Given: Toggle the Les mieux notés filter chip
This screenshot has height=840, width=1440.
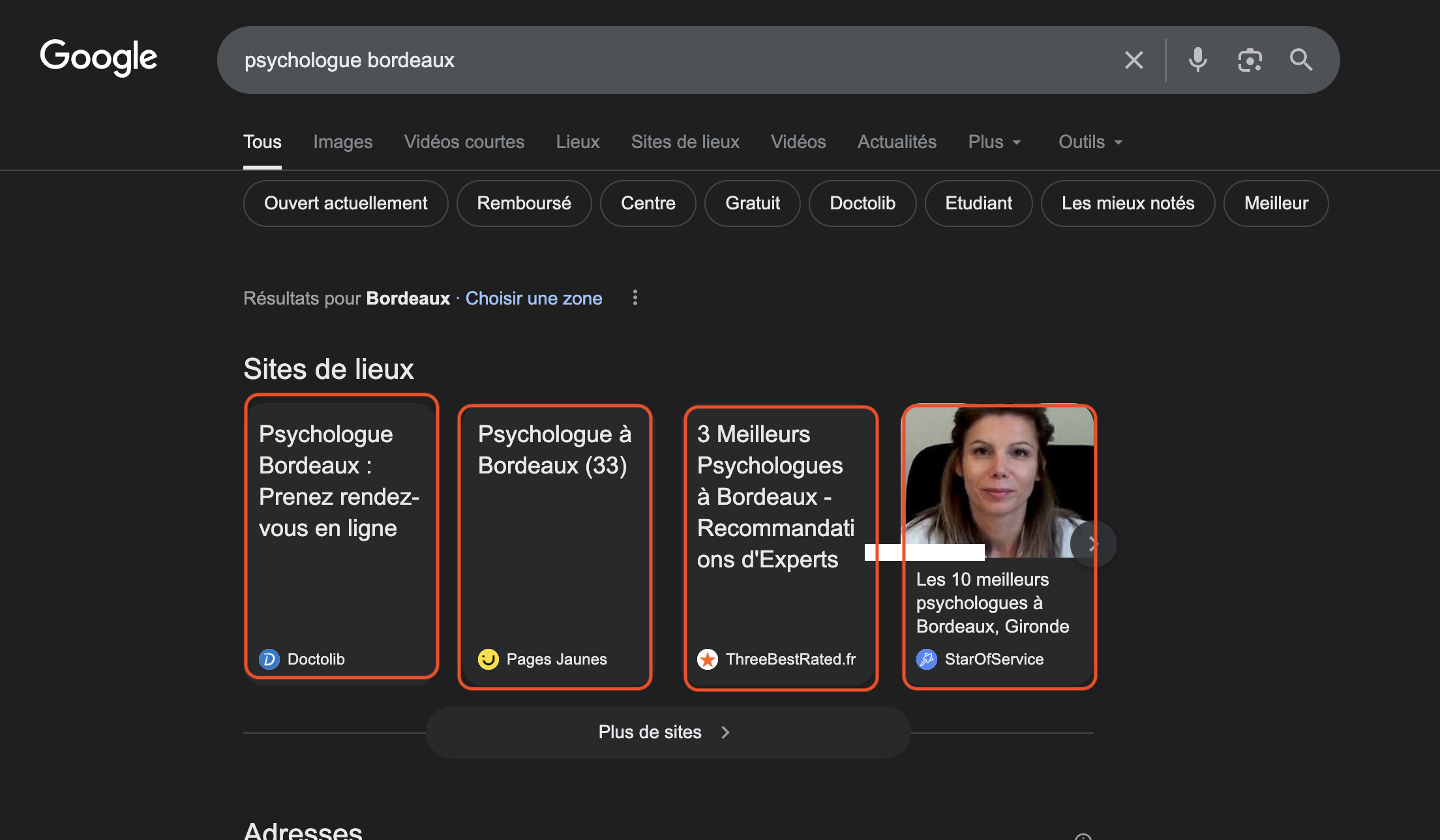Looking at the screenshot, I should coord(1128,203).
